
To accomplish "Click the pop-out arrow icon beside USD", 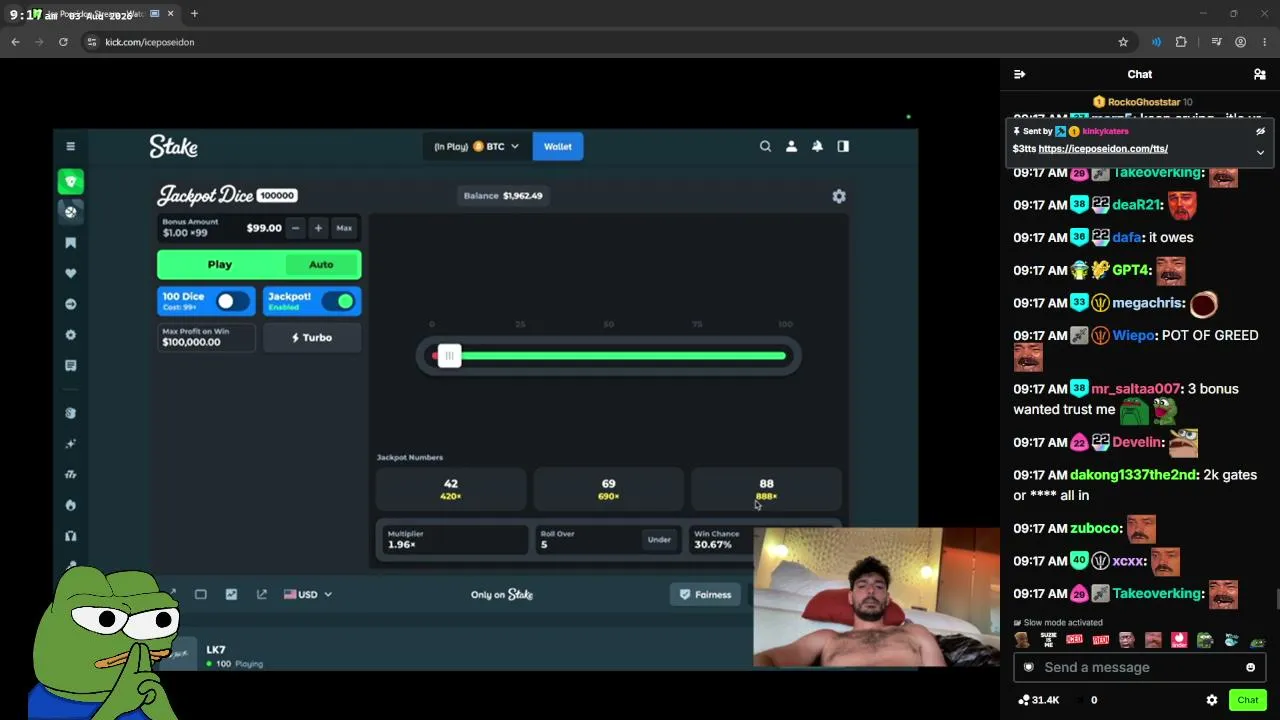I will click(x=262, y=594).
